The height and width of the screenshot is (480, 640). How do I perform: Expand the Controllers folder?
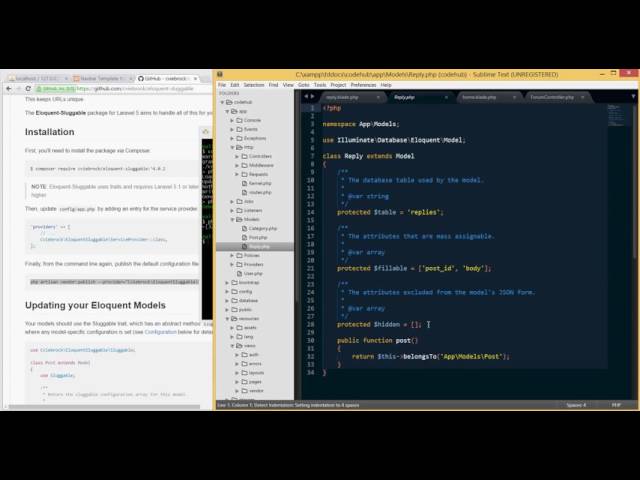pyautogui.click(x=237, y=156)
